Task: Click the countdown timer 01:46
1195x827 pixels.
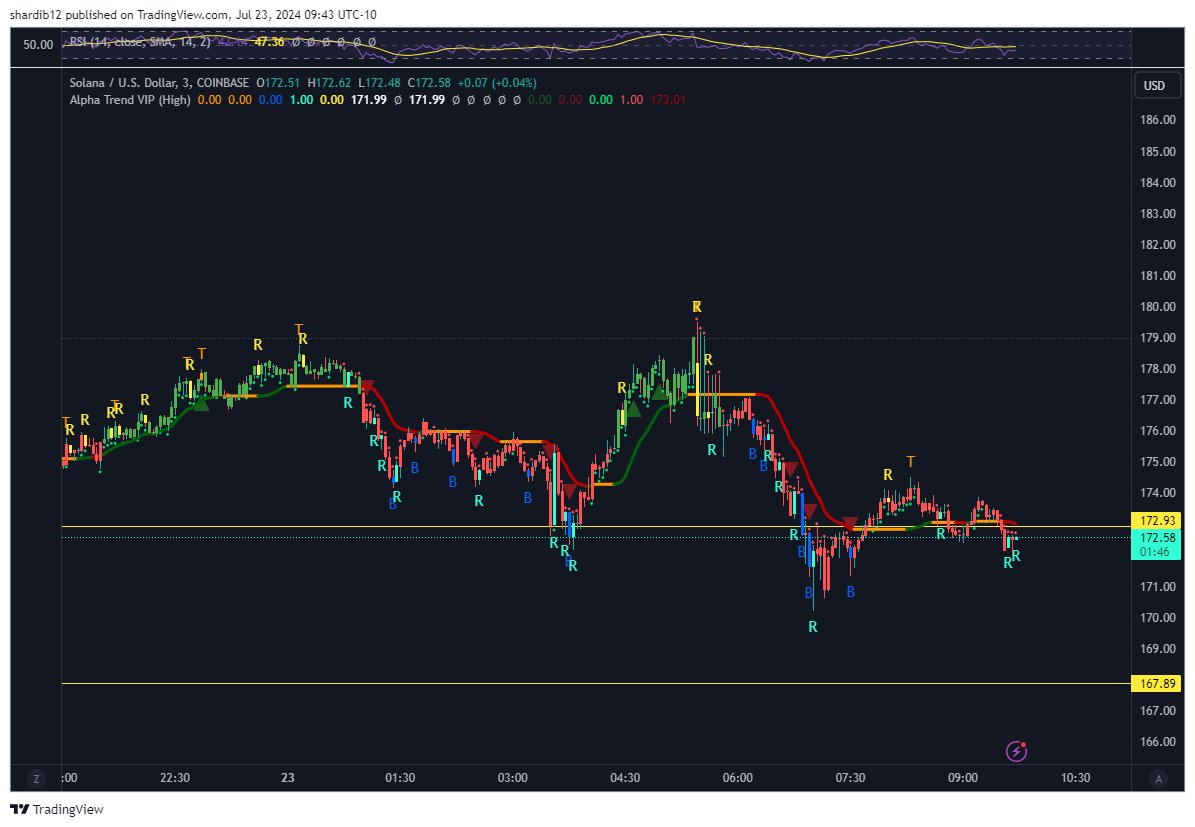Action: 1155,552
